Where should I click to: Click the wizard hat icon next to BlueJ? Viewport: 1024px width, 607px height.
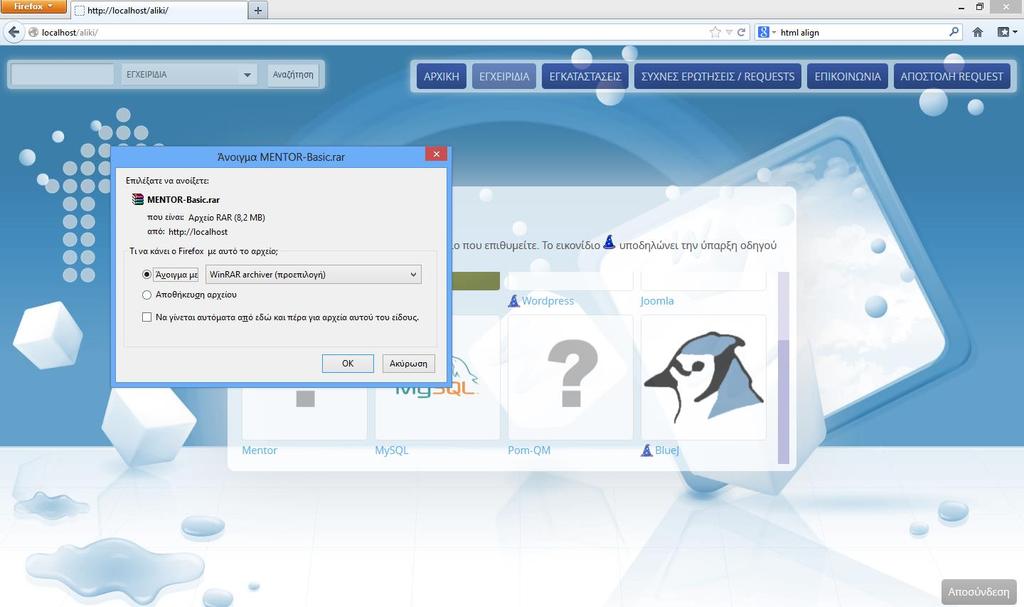[647, 450]
